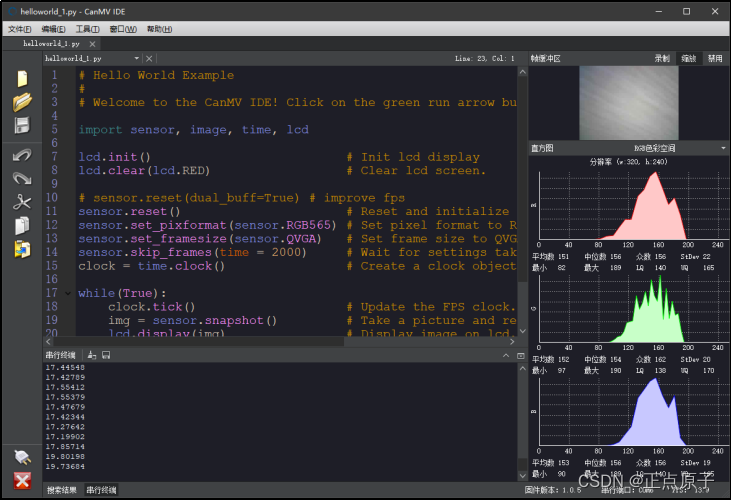This screenshot has width=731, height=500.
Task: Cut the selection with the scissors icon
Action: point(22,202)
